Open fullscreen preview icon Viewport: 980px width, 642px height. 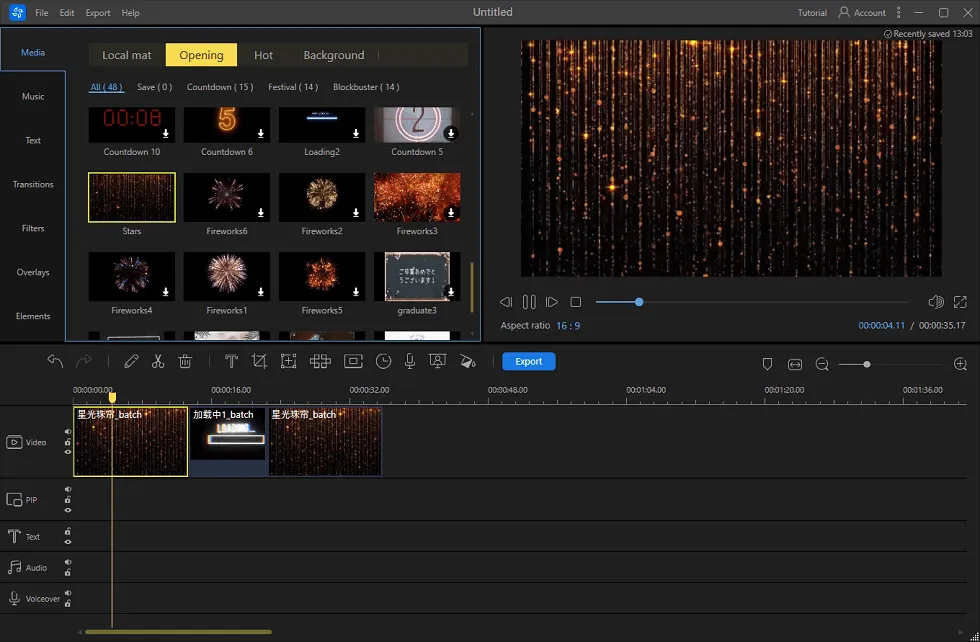(x=960, y=302)
